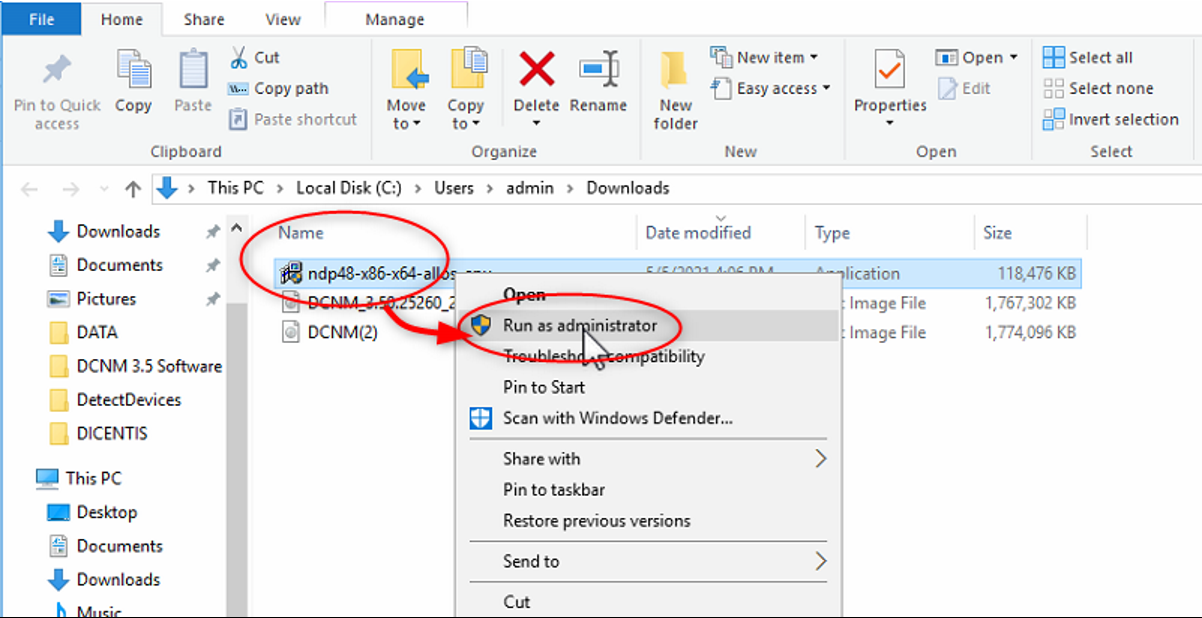The image size is (1202, 618).
Task: Click Users in the breadcrumb
Action: pos(454,188)
